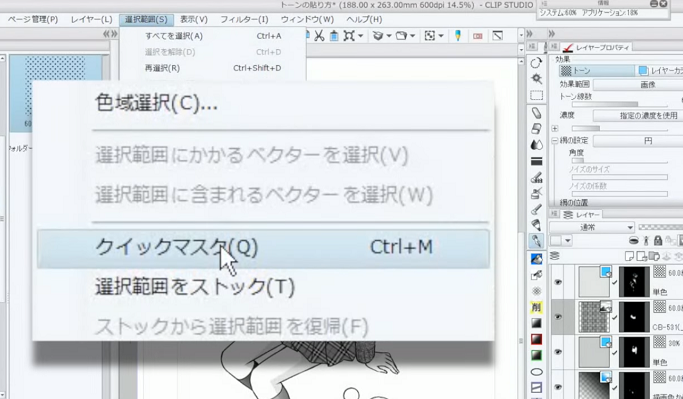Click the scissors cut icon in toolbar
Screen dimensions: 683x399
319,36
